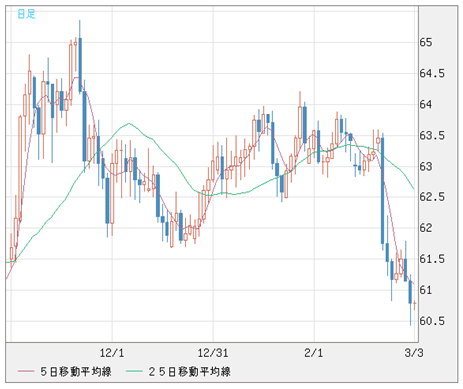Viewport: 463px width, 389px height.
Task: Click the 2/1 date axis label
Action: [314, 353]
